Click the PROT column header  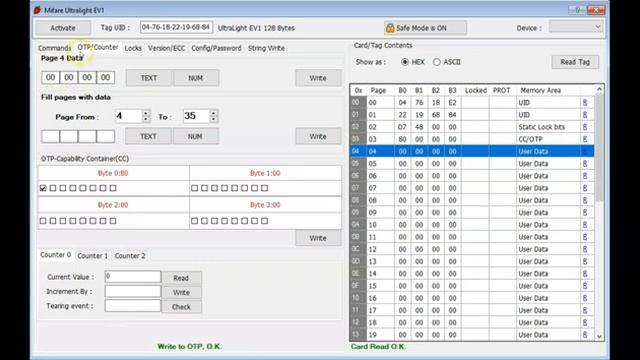pos(502,90)
